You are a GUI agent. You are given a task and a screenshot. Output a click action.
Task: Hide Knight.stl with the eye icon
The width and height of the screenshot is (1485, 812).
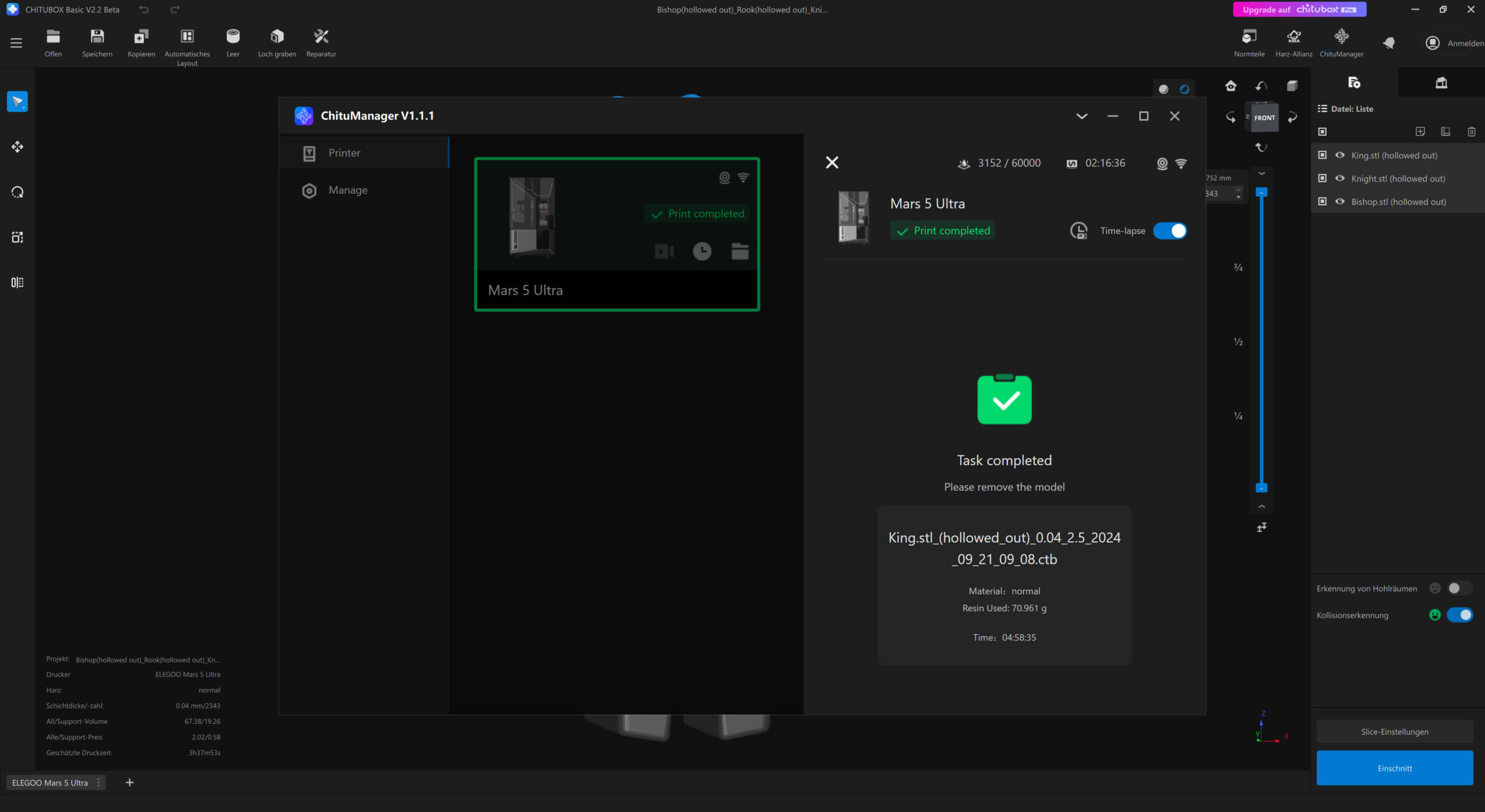click(1340, 178)
